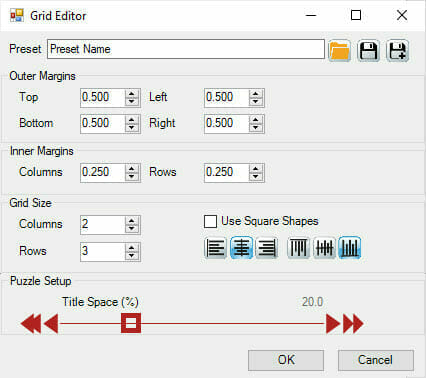Click the Title Space 20.0 value readout
This screenshot has height=378, width=426.
click(x=312, y=302)
